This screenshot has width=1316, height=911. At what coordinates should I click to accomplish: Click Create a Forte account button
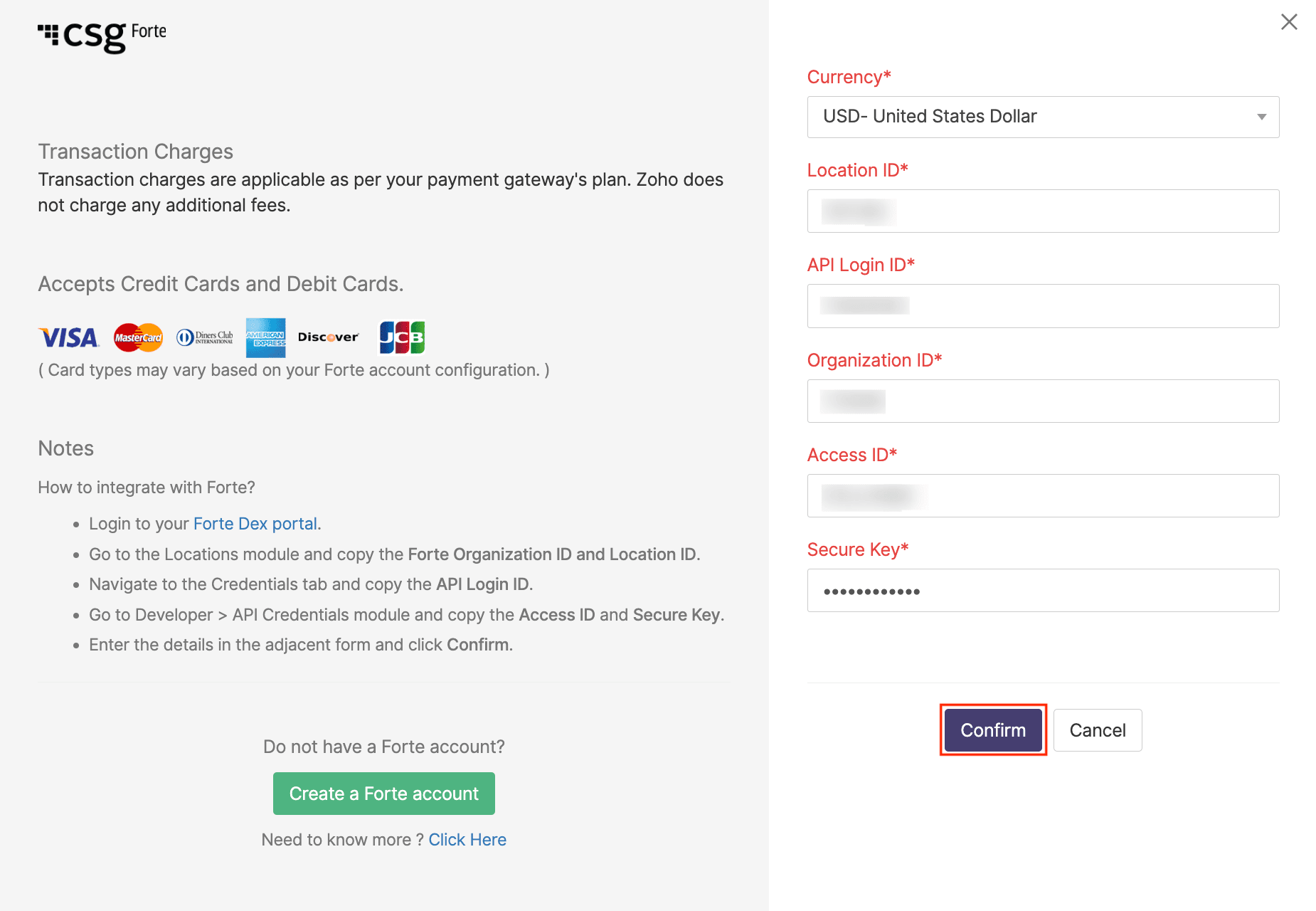point(383,794)
